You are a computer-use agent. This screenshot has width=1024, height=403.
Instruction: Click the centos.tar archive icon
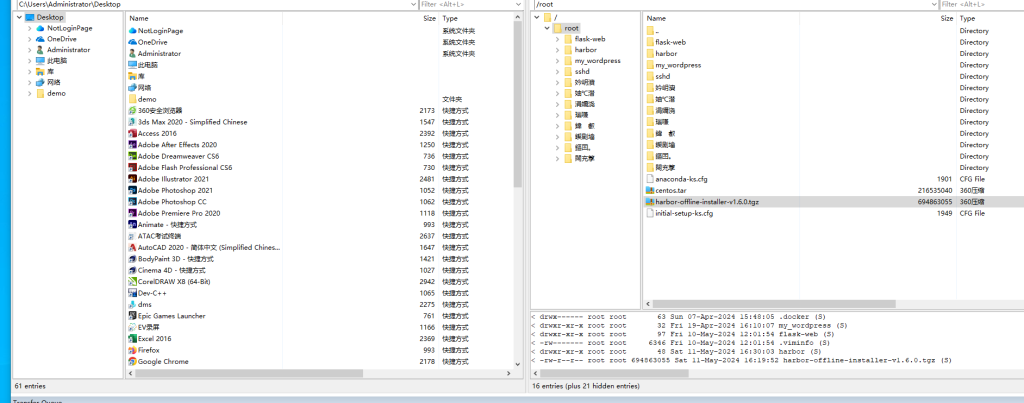649,190
